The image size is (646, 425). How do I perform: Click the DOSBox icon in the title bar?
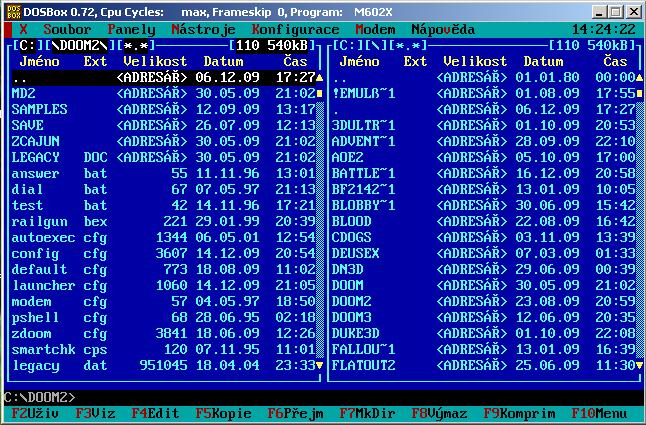pyautogui.click(x=14, y=12)
